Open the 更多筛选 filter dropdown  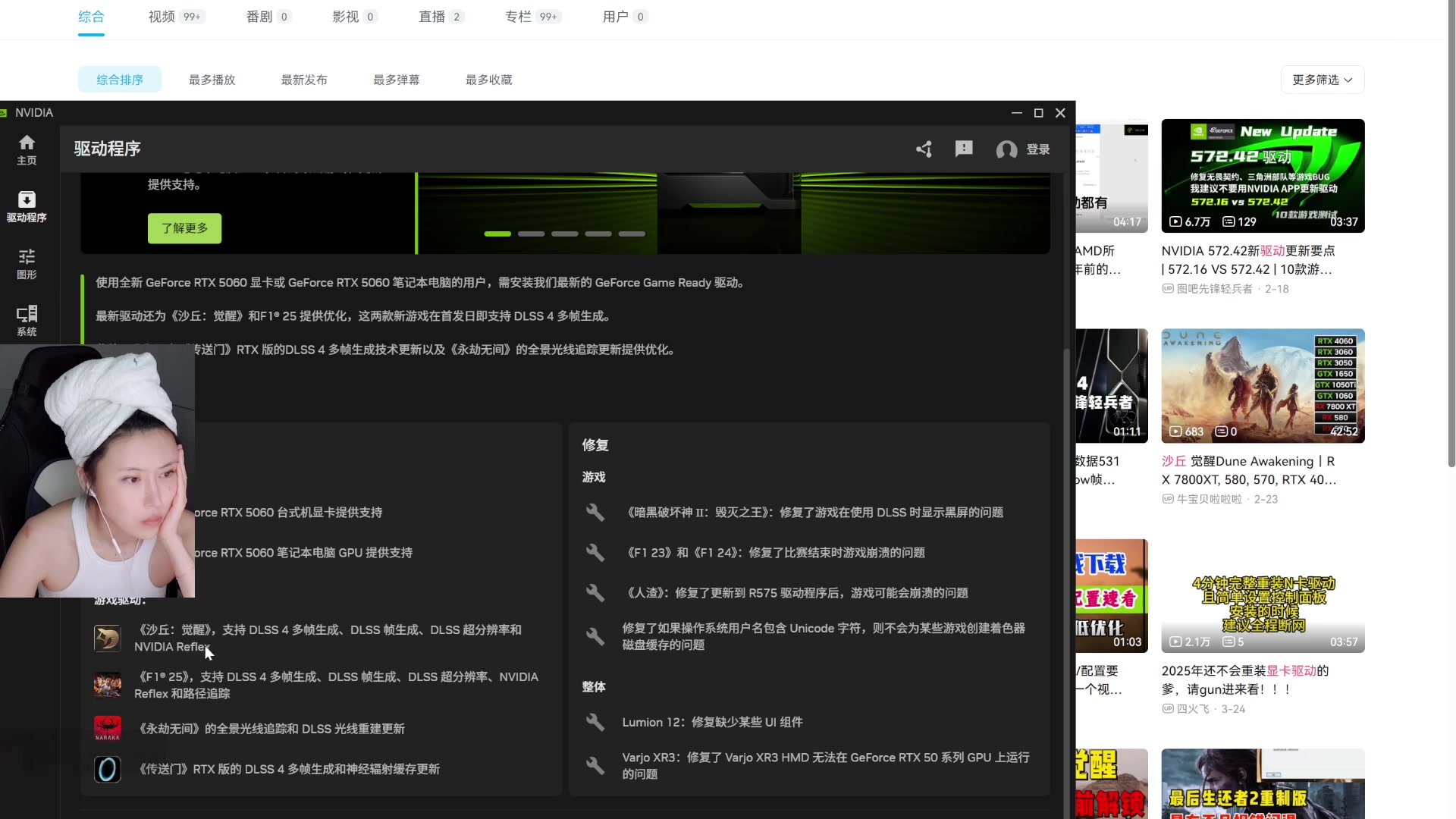tap(1323, 80)
